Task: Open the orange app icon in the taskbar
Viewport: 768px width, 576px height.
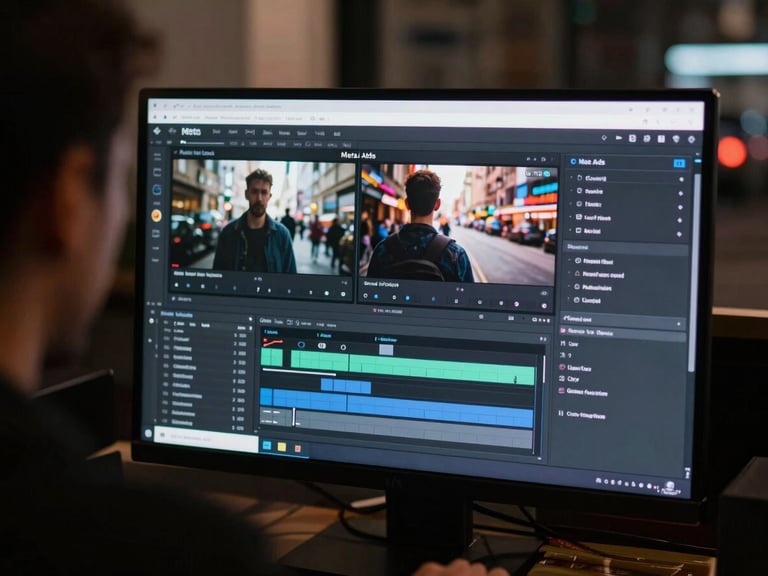Action: click(297, 448)
